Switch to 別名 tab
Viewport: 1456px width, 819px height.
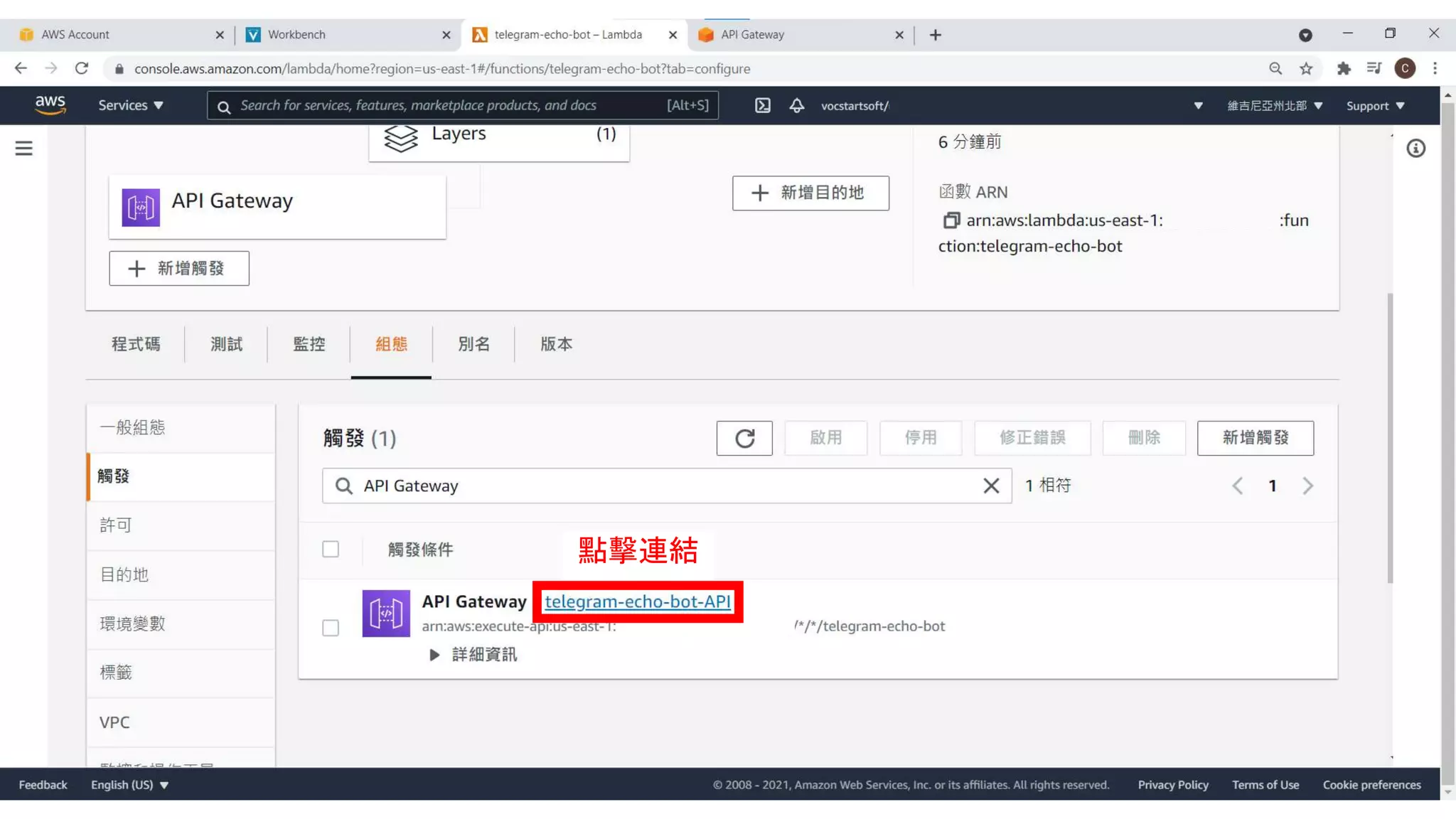[473, 344]
